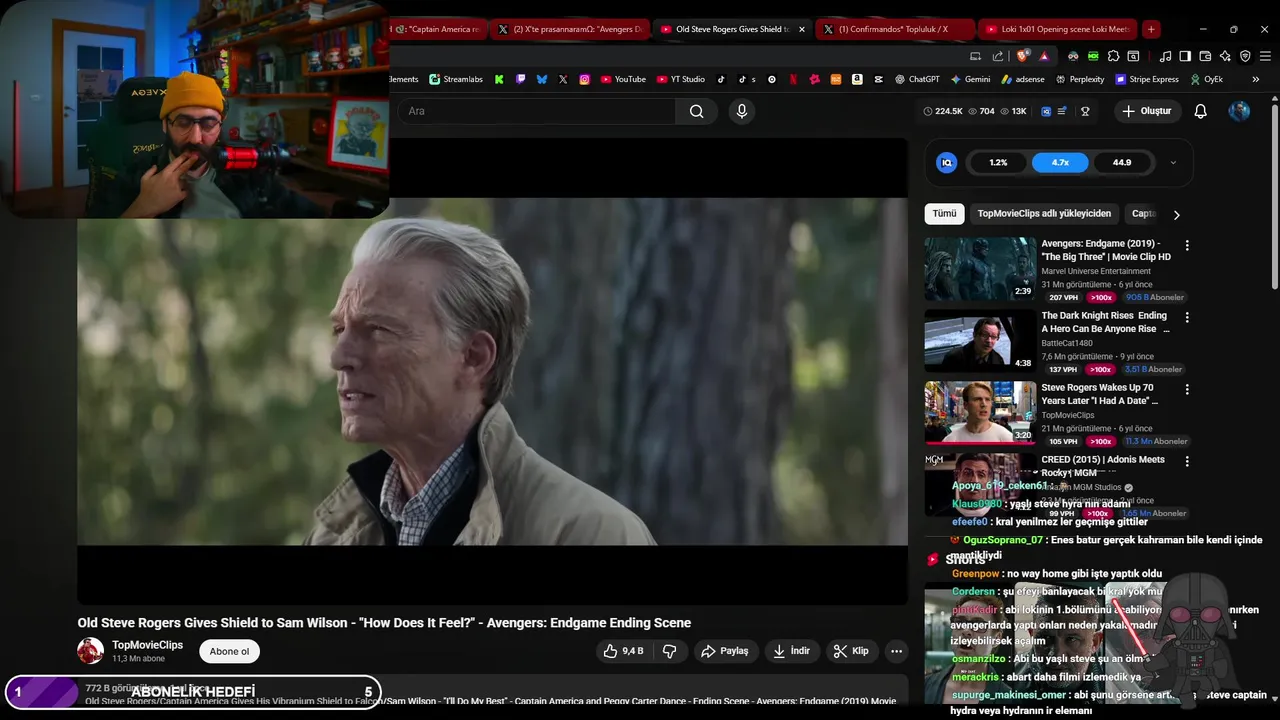Open the browser extensions puzzle icon

pyautogui.click(x=1113, y=56)
